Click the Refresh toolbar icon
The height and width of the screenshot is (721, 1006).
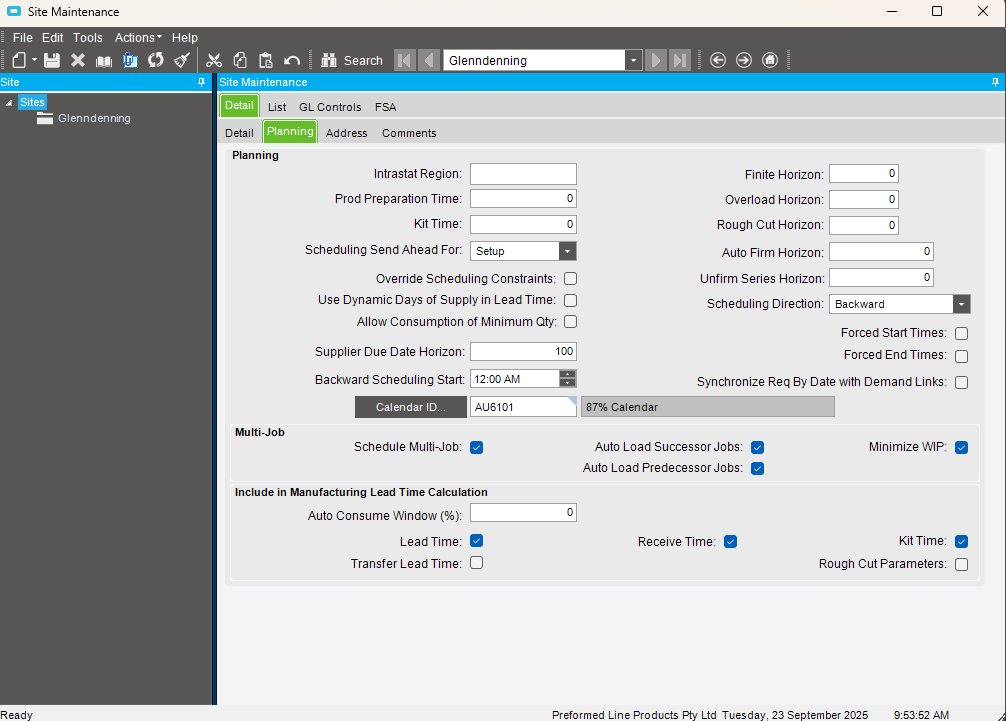(156, 60)
